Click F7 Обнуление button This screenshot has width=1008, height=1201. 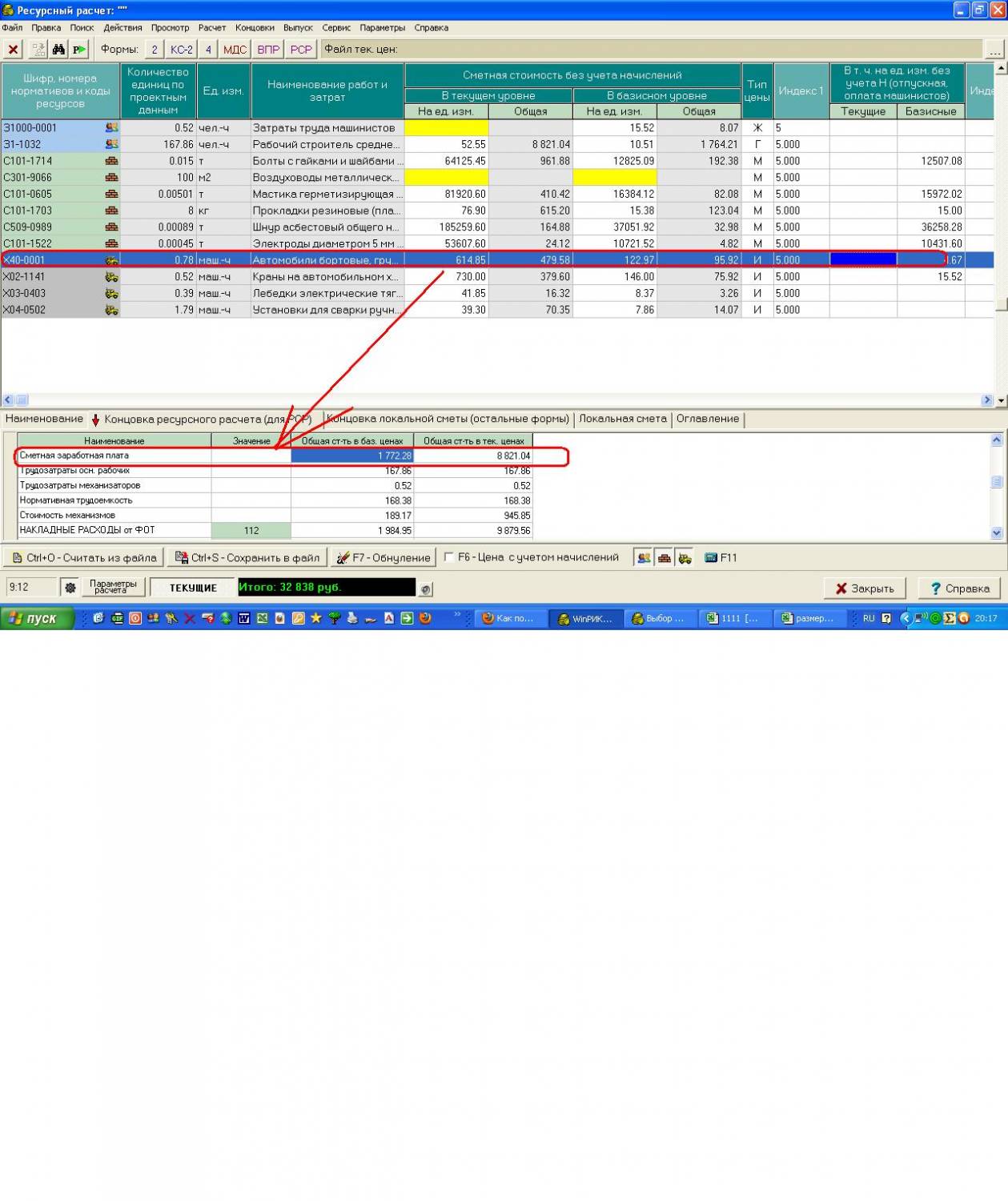coord(383,558)
